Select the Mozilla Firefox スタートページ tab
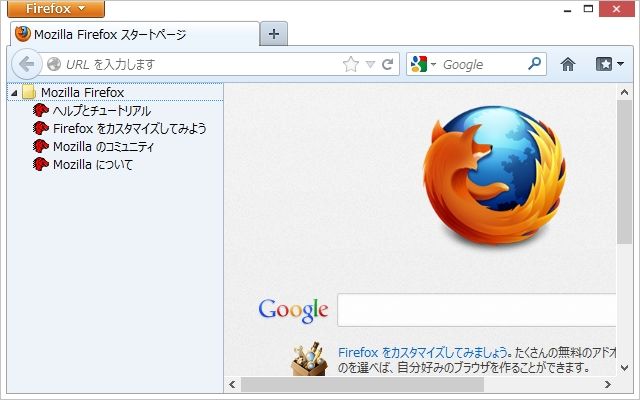640x400 pixels. pyautogui.click(x=135, y=34)
